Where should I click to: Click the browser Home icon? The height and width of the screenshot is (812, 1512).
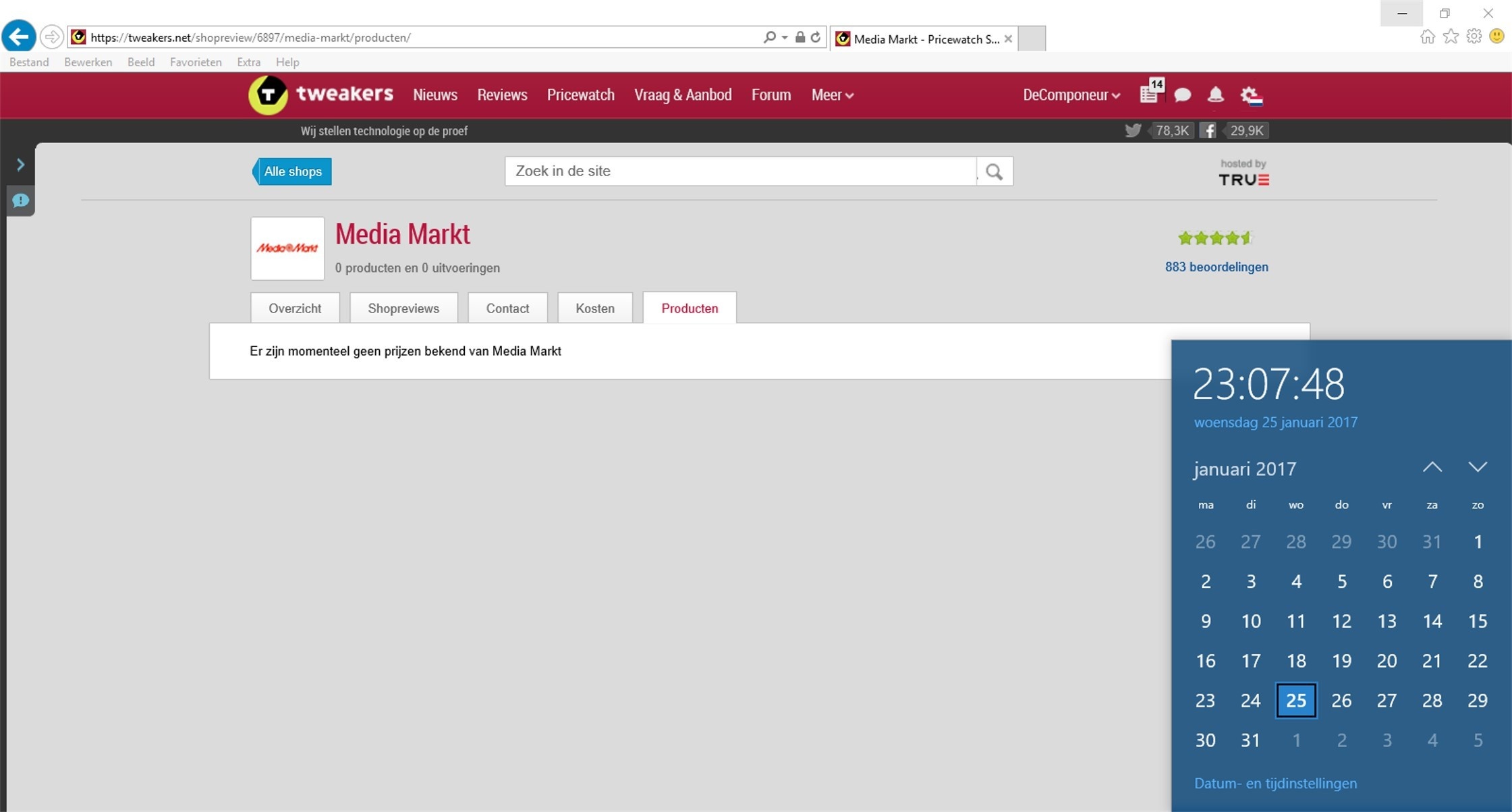(1427, 36)
